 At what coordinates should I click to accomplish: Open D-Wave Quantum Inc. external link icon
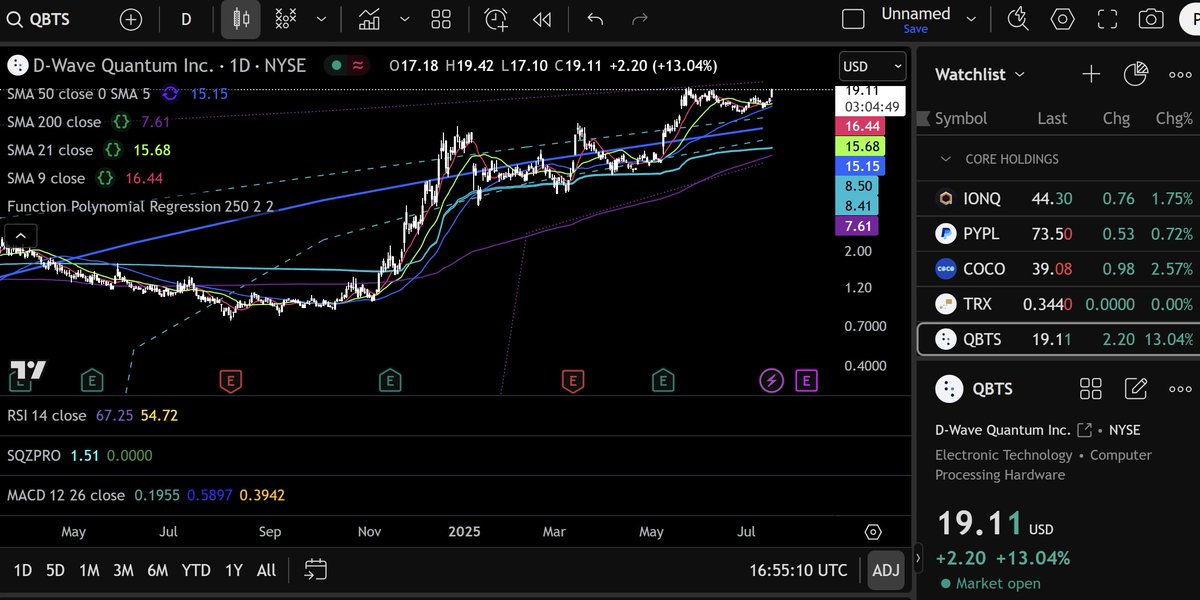(1084, 430)
